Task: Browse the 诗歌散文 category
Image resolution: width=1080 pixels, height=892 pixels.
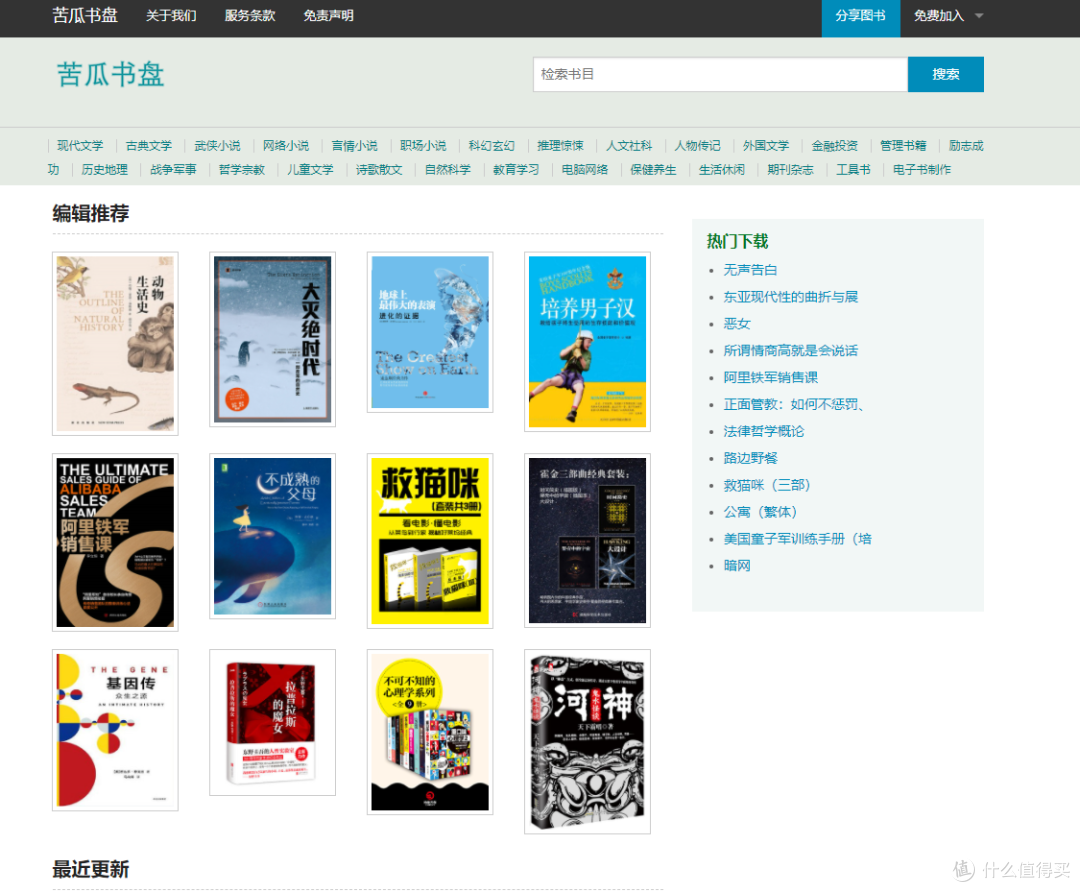Action: pyautogui.click(x=379, y=169)
